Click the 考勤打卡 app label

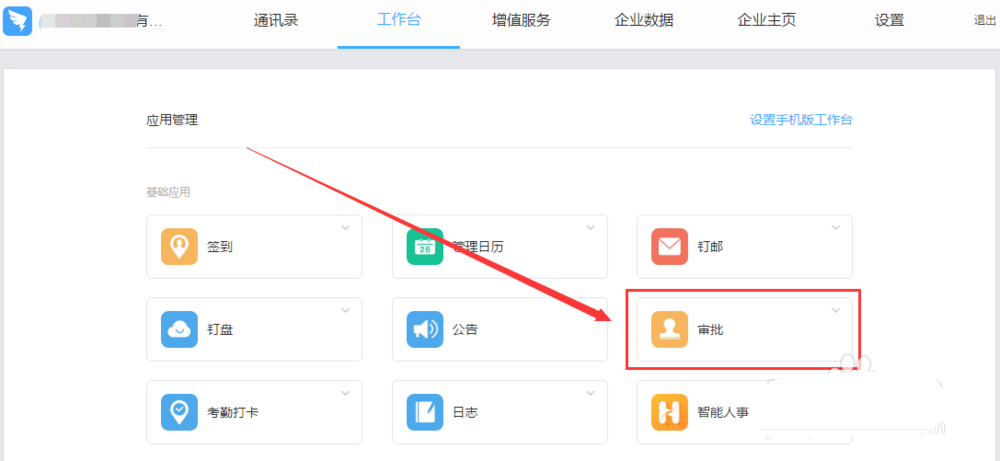click(x=233, y=413)
